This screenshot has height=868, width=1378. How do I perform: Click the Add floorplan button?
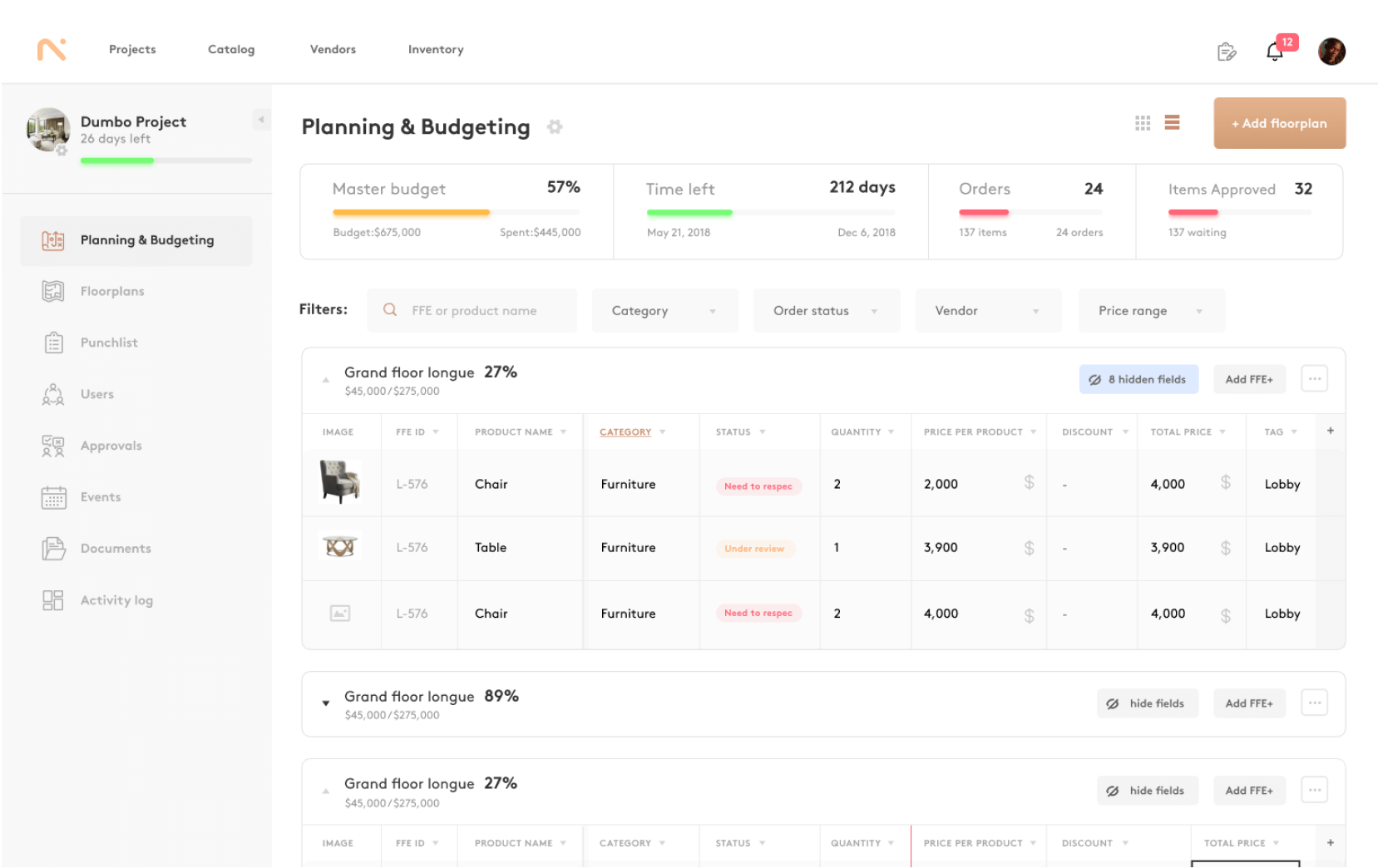click(x=1279, y=123)
